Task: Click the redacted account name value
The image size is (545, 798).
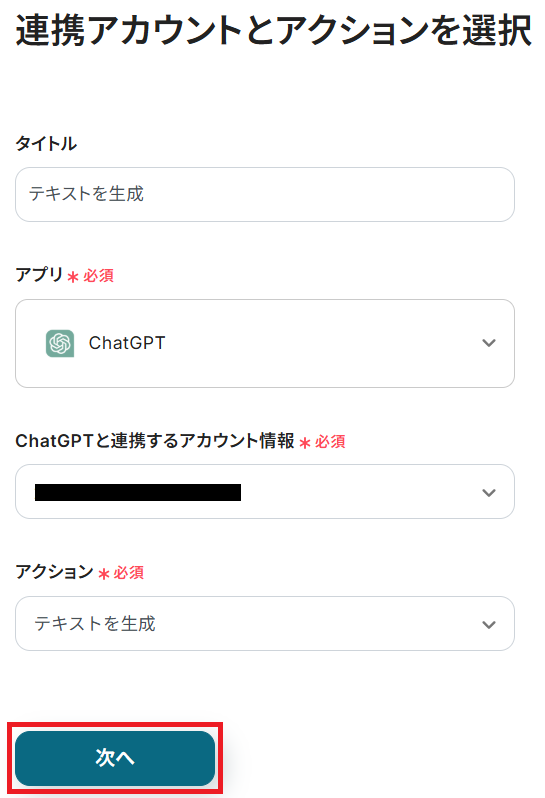Action: point(138,493)
